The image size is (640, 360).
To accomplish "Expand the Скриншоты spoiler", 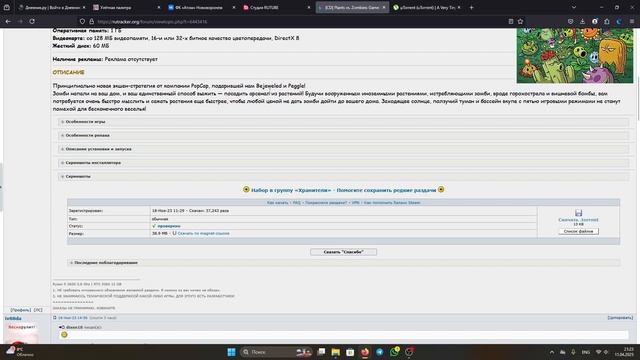I will 343,176.
